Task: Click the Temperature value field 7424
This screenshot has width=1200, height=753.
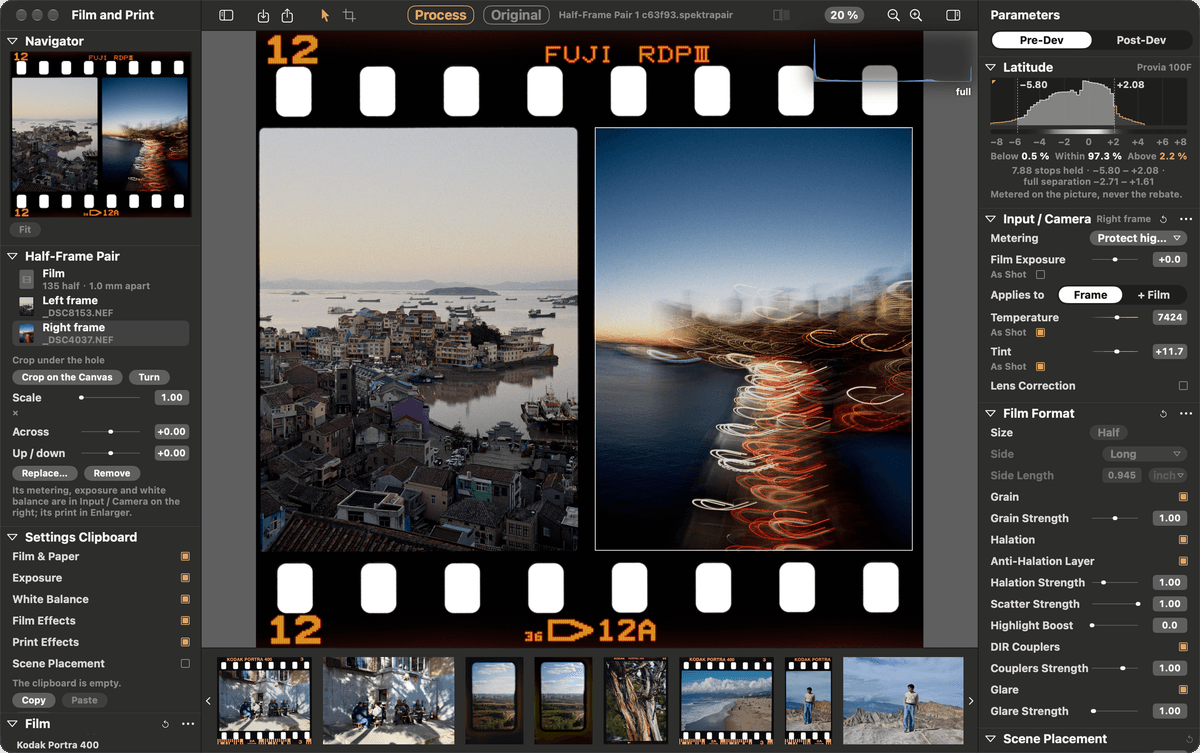Action: pos(1170,317)
